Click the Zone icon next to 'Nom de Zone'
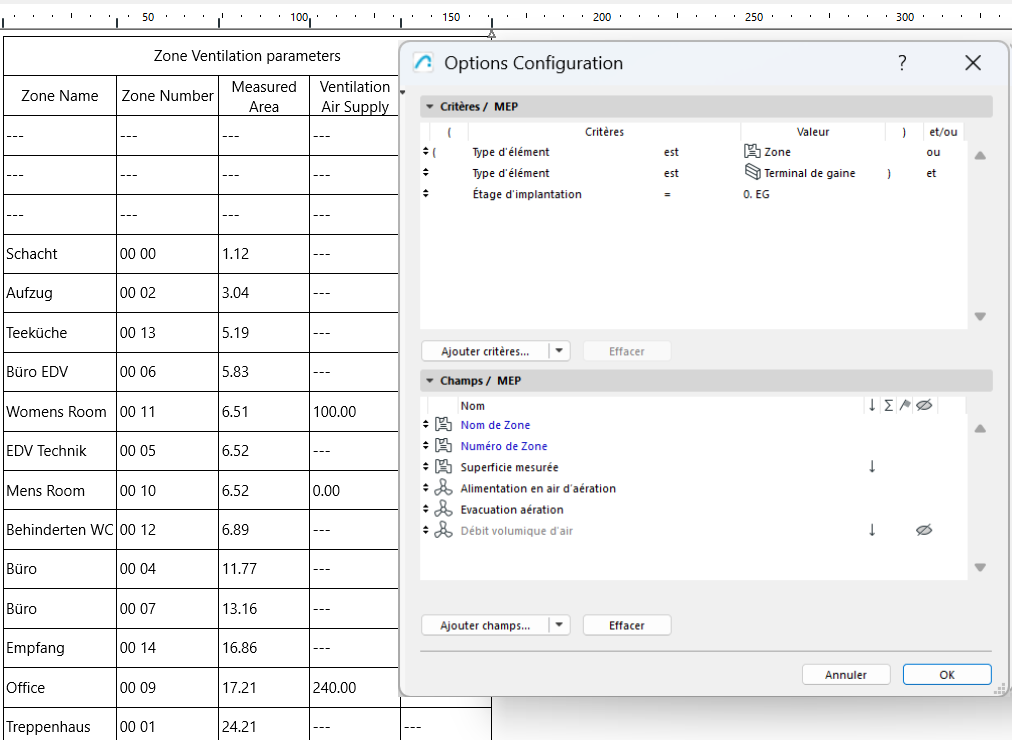 coord(442,424)
